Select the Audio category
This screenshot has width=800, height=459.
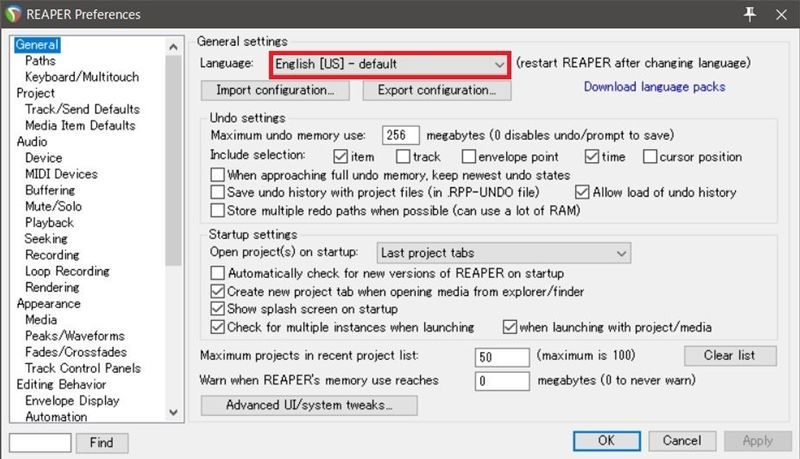[x=32, y=142]
